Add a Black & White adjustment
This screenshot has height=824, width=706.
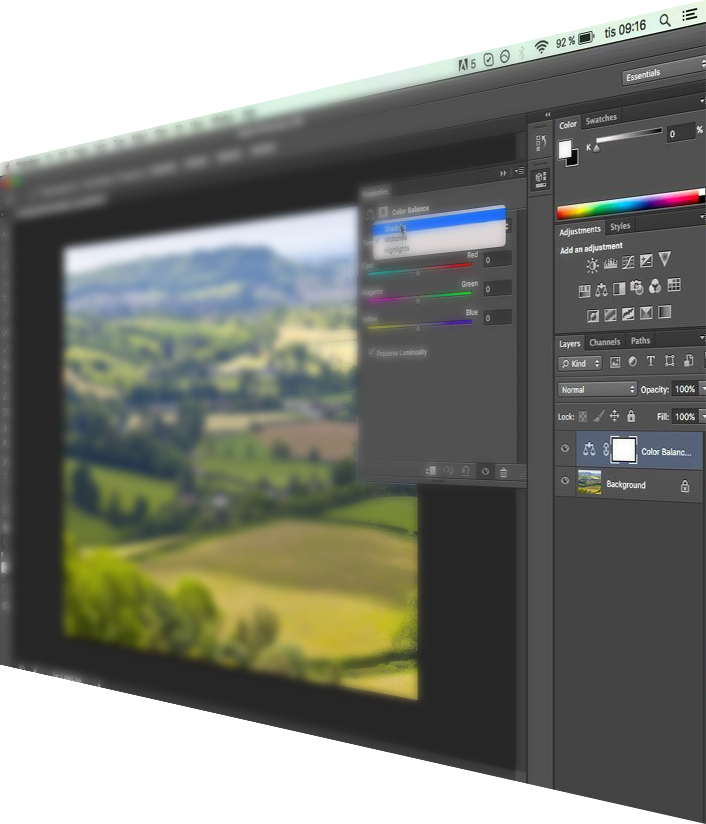tap(619, 289)
